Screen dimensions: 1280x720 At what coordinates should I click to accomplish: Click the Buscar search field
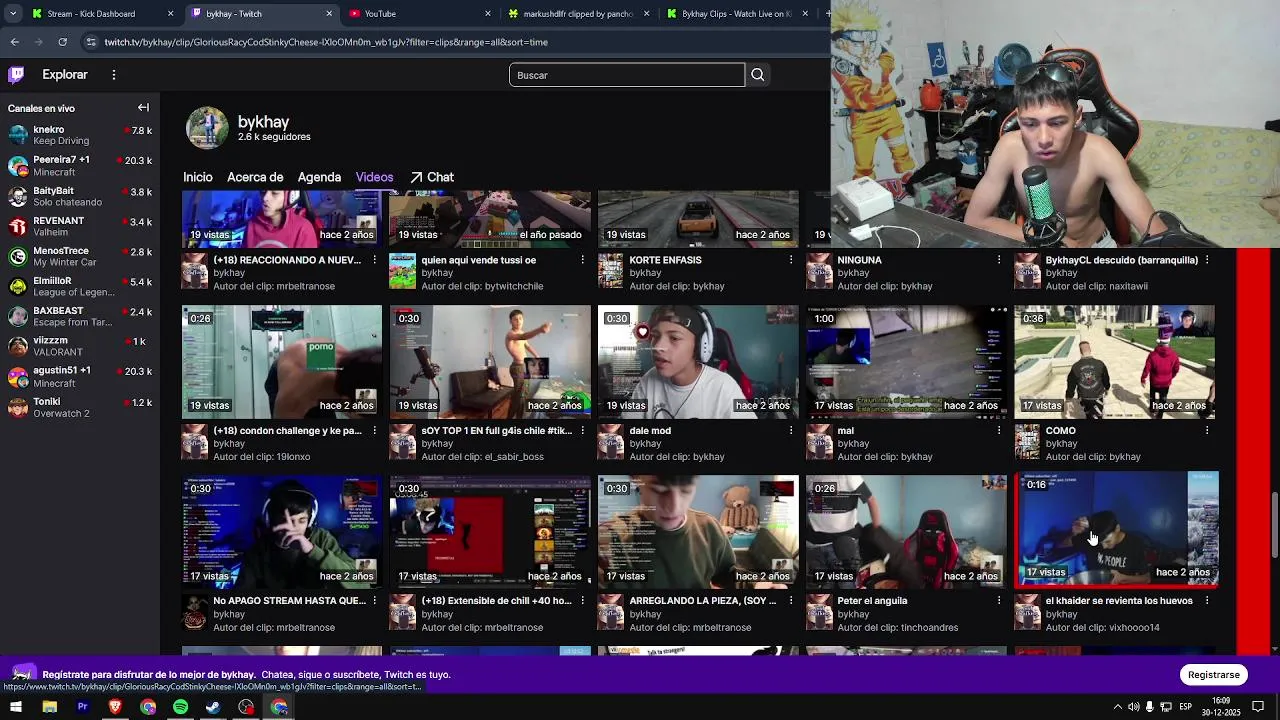[x=627, y=75]
